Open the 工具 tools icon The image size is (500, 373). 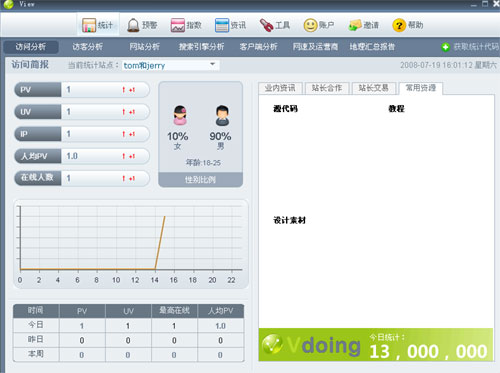point(266,25)
